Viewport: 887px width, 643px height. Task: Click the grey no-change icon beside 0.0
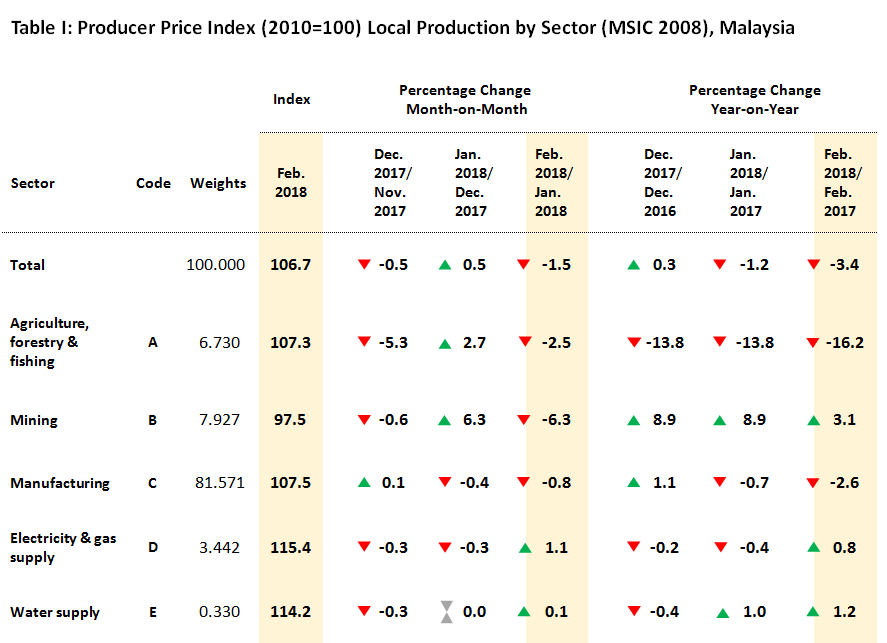445,612
